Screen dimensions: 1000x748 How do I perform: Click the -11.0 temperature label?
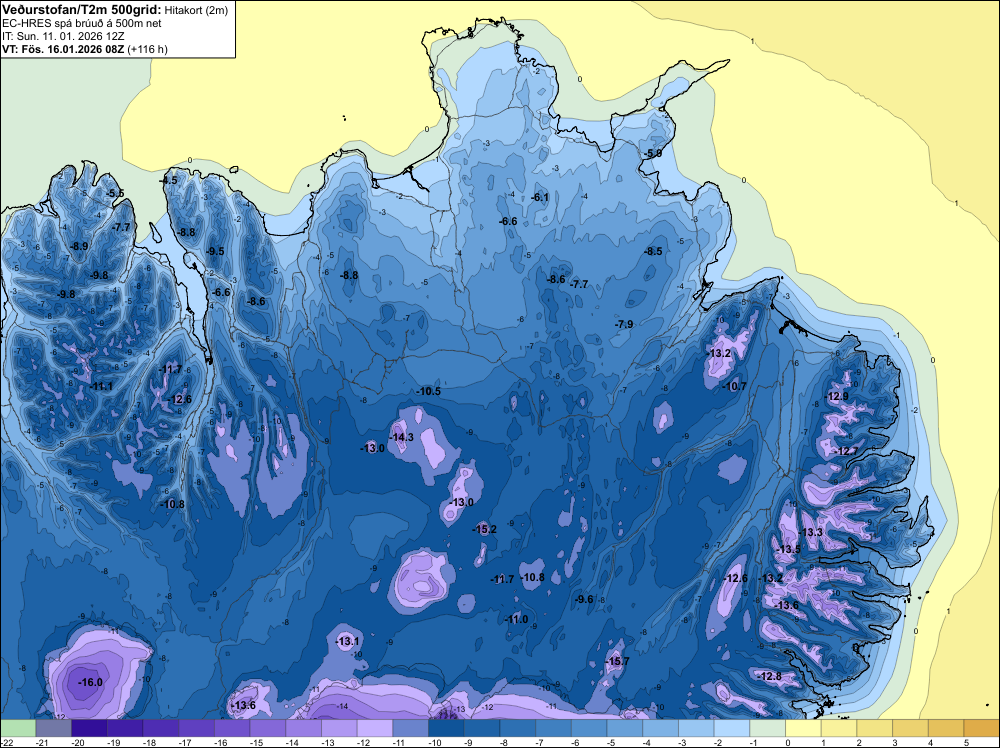pos(516,619)
